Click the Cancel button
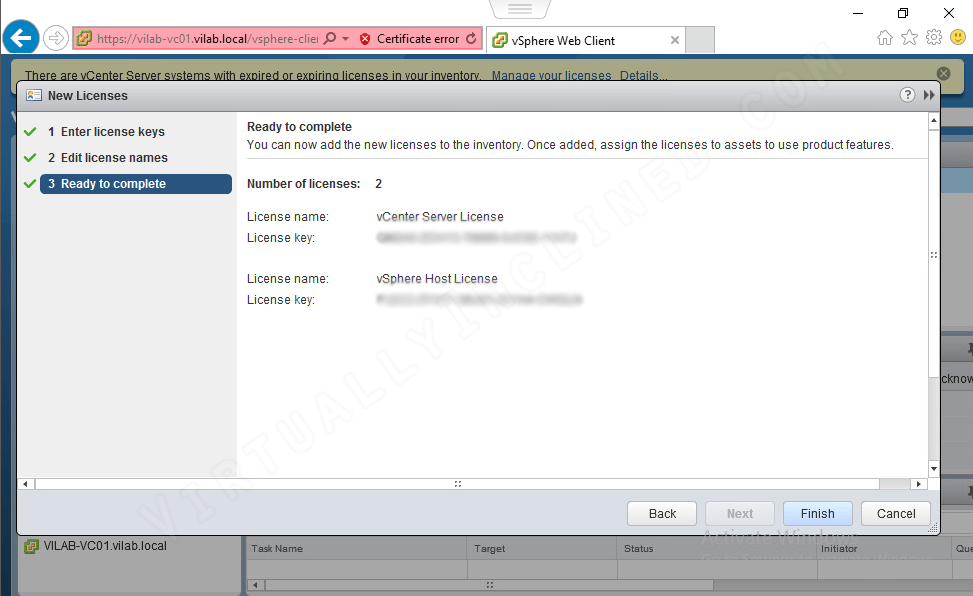The width and height of the screenshot is (973, 596). coord(896,513)
